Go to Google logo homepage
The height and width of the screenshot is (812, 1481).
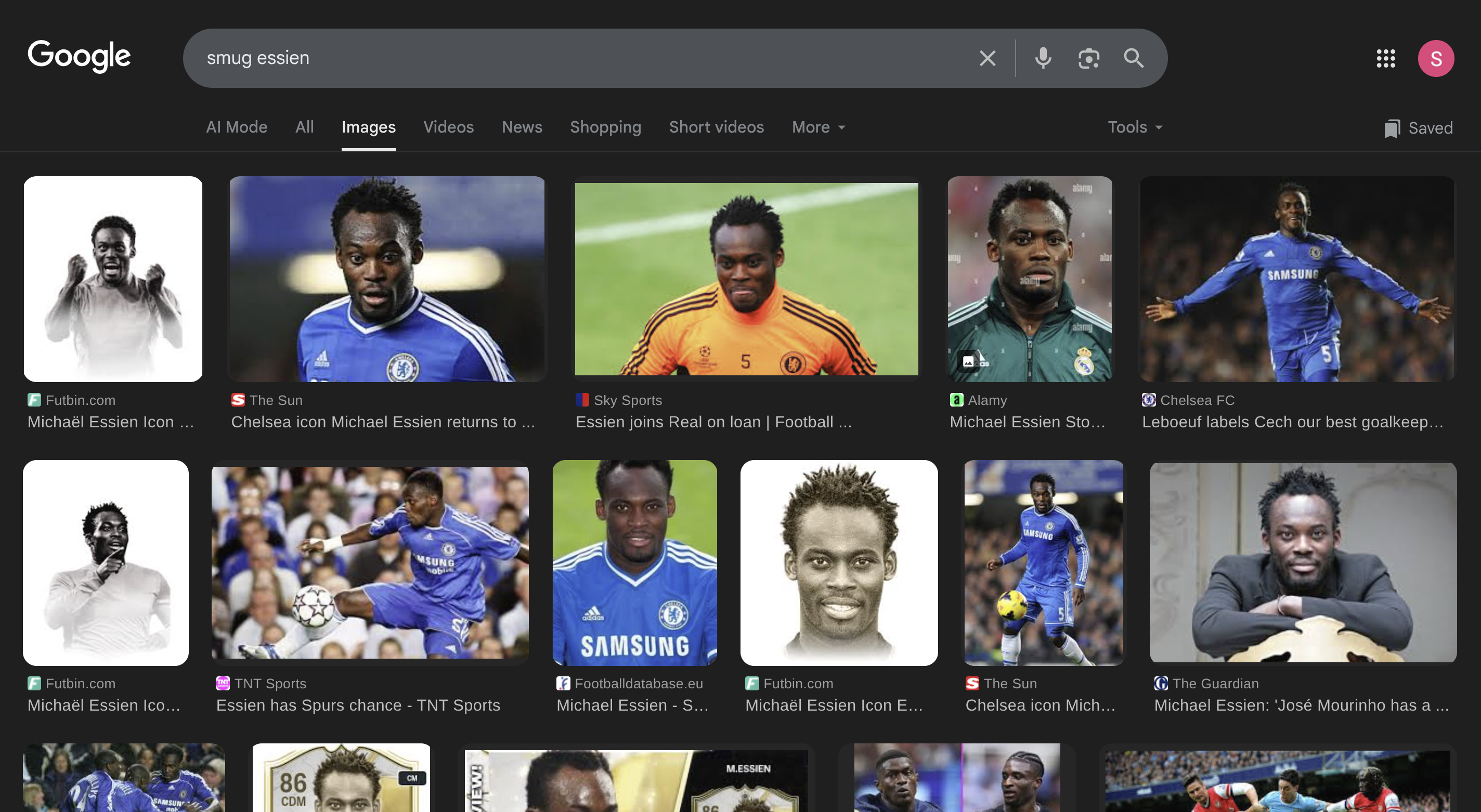pos(80,56)
